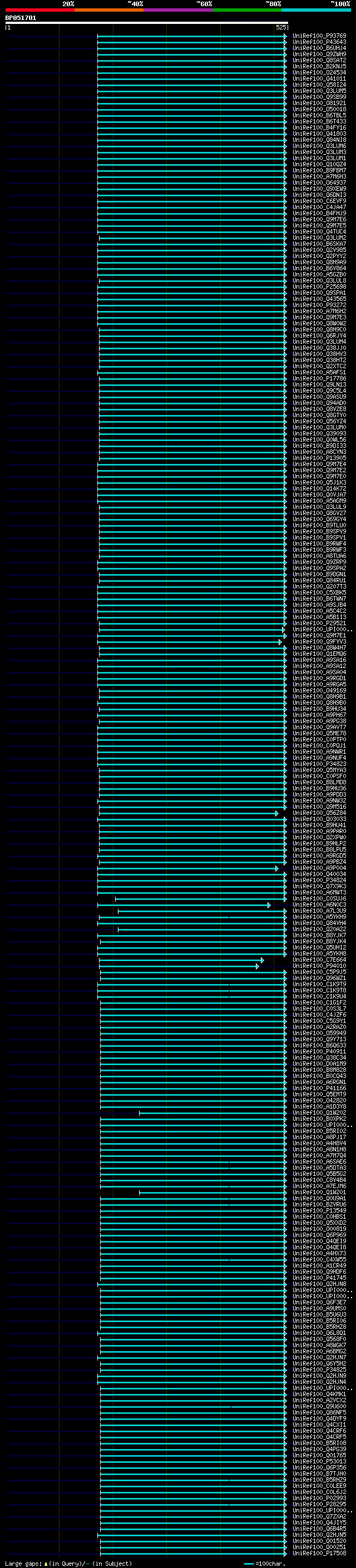Select hit label UniRef100_Q9ZWH9
Screen dimensions: 356x1568
pyautogui.click(x=319, y=54)
